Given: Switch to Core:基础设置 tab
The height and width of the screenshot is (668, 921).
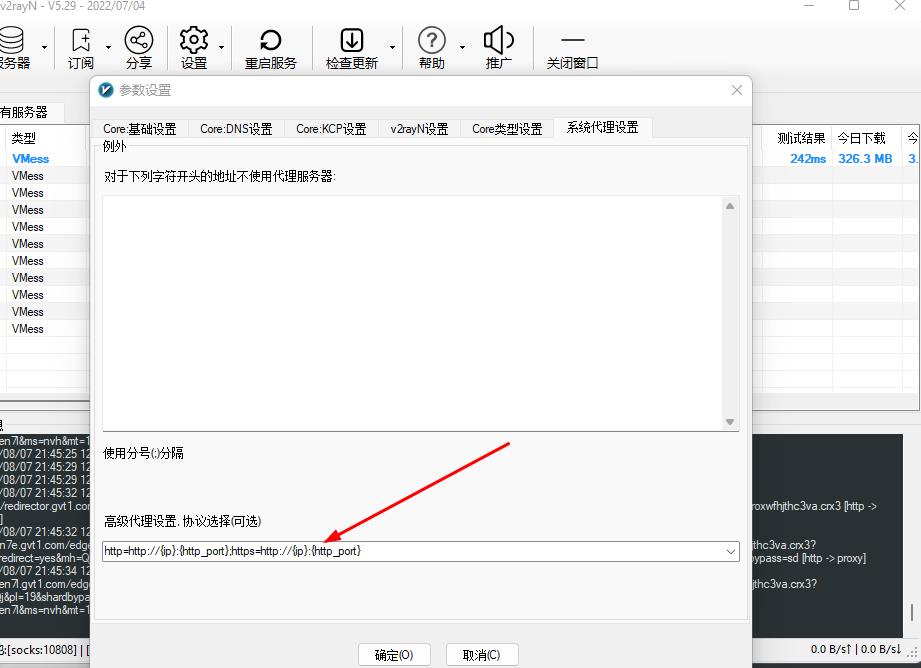Looking at the screenshot, I should [140, 129].
